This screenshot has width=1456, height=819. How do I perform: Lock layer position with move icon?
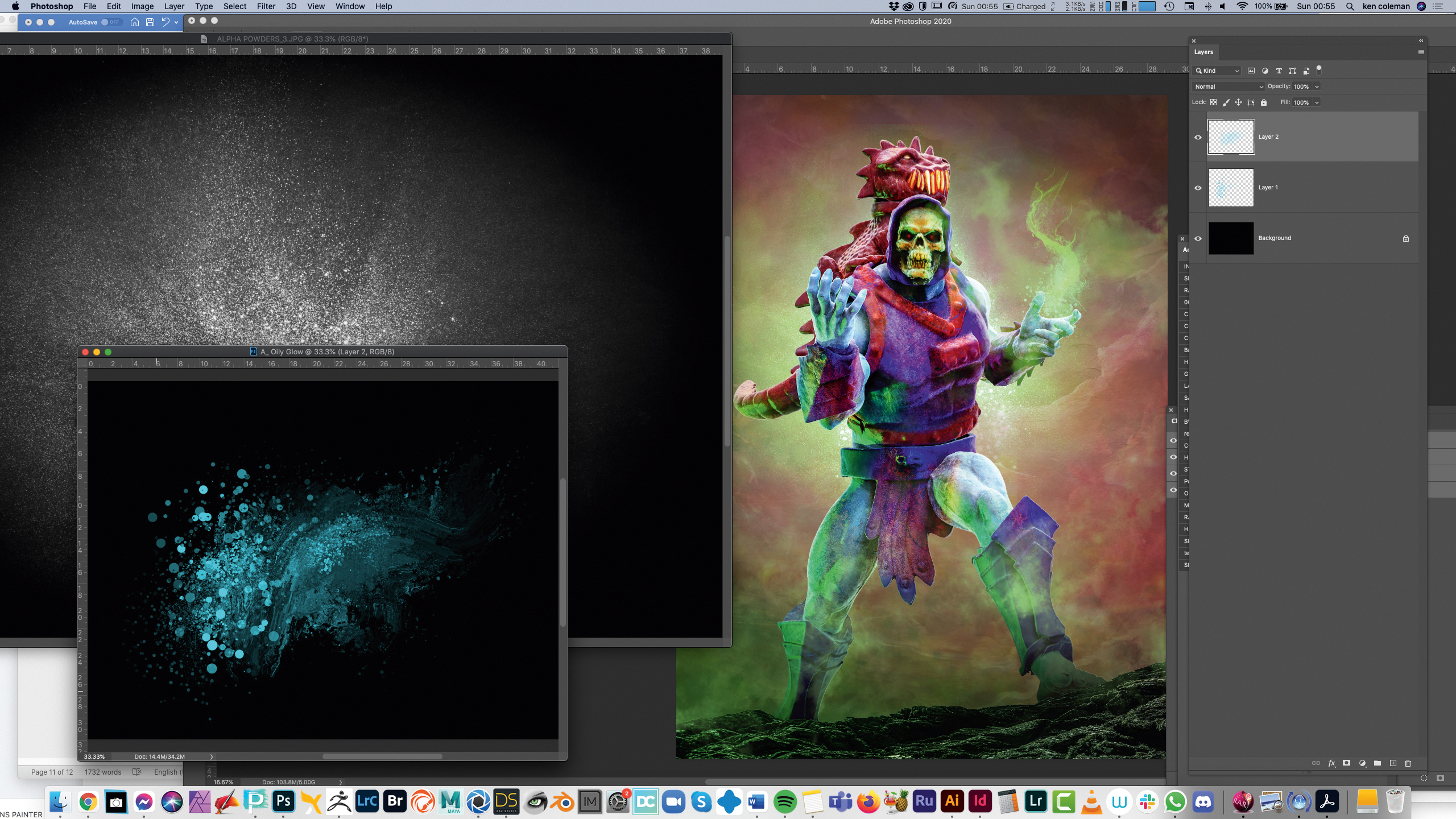point(1238,102)
